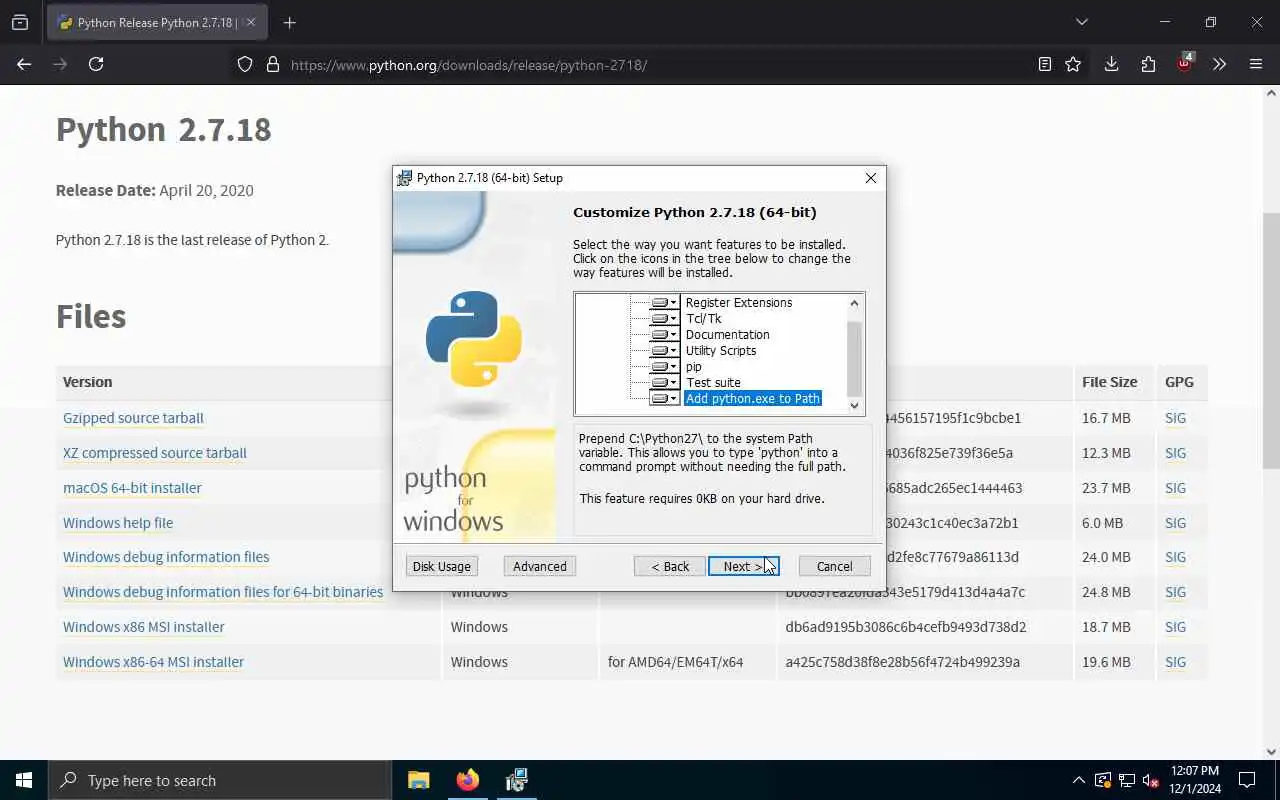
Task: Open Tcl/Tk feature dropdown icon
Action: click(664, 318)
